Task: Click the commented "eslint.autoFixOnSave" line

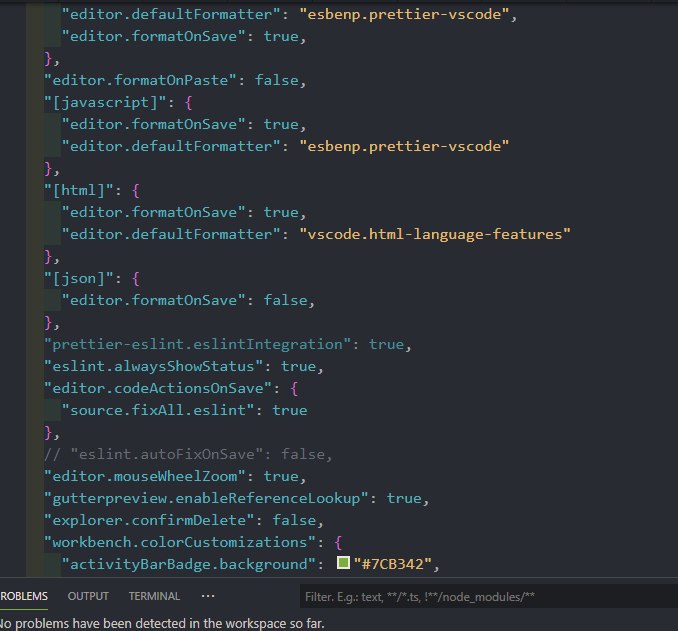Action: coord(188,454)
